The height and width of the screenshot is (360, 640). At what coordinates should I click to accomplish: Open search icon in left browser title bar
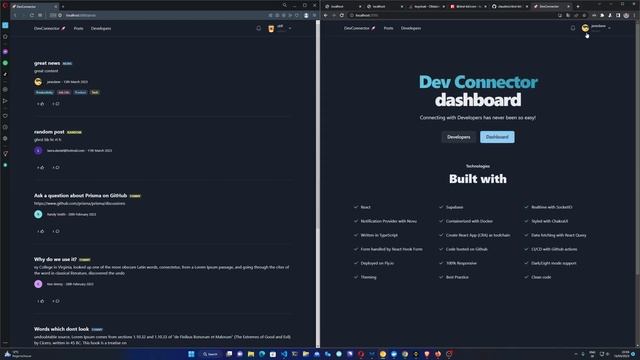coord(284,5)
